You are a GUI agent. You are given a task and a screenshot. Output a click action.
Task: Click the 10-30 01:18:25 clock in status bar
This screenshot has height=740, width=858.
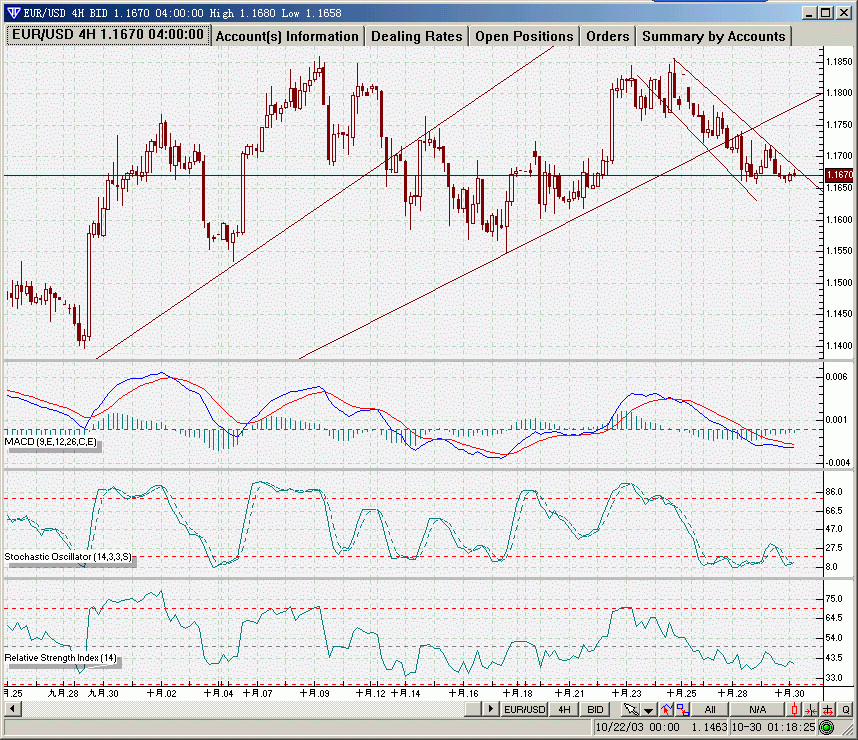tap(773, 727)
